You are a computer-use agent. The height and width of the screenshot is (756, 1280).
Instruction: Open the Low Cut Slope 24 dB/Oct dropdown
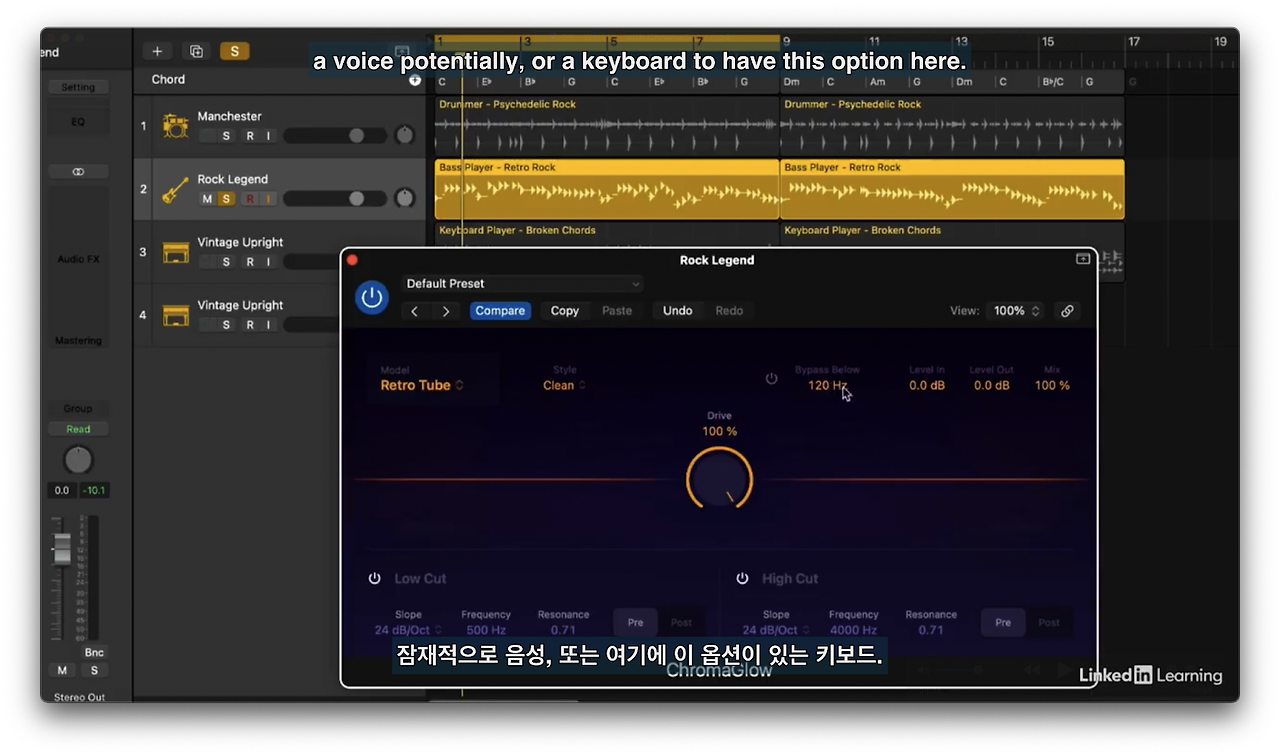(x=408, y=631)
